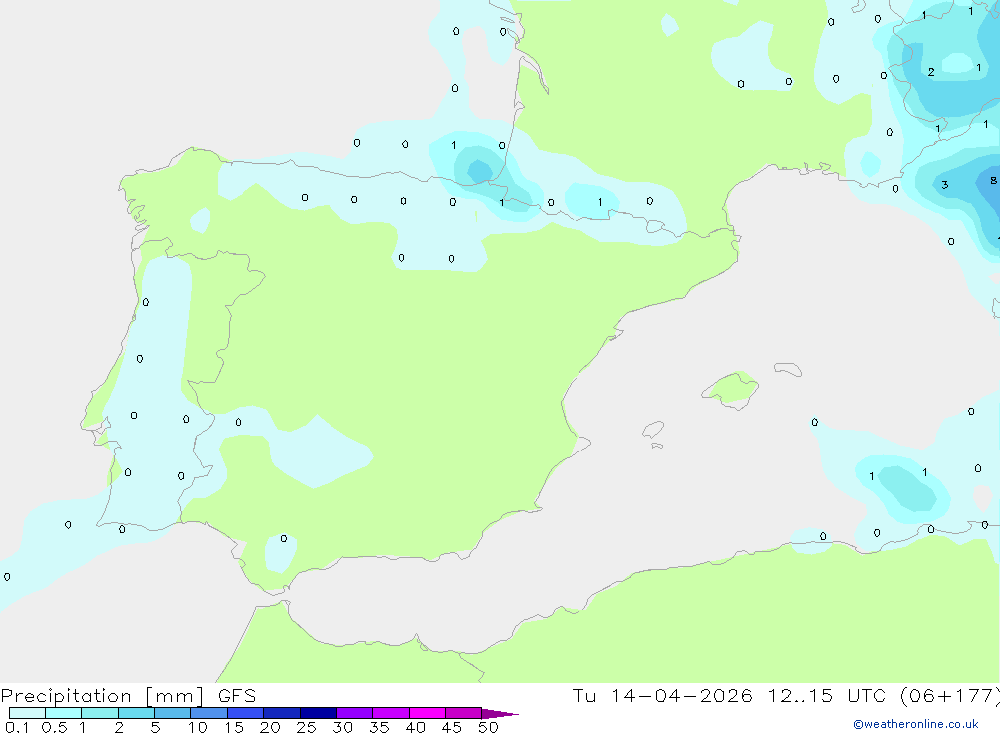
Task: Select the 5–10 mm legend color swatch
Action: click(x=173, y=713)
